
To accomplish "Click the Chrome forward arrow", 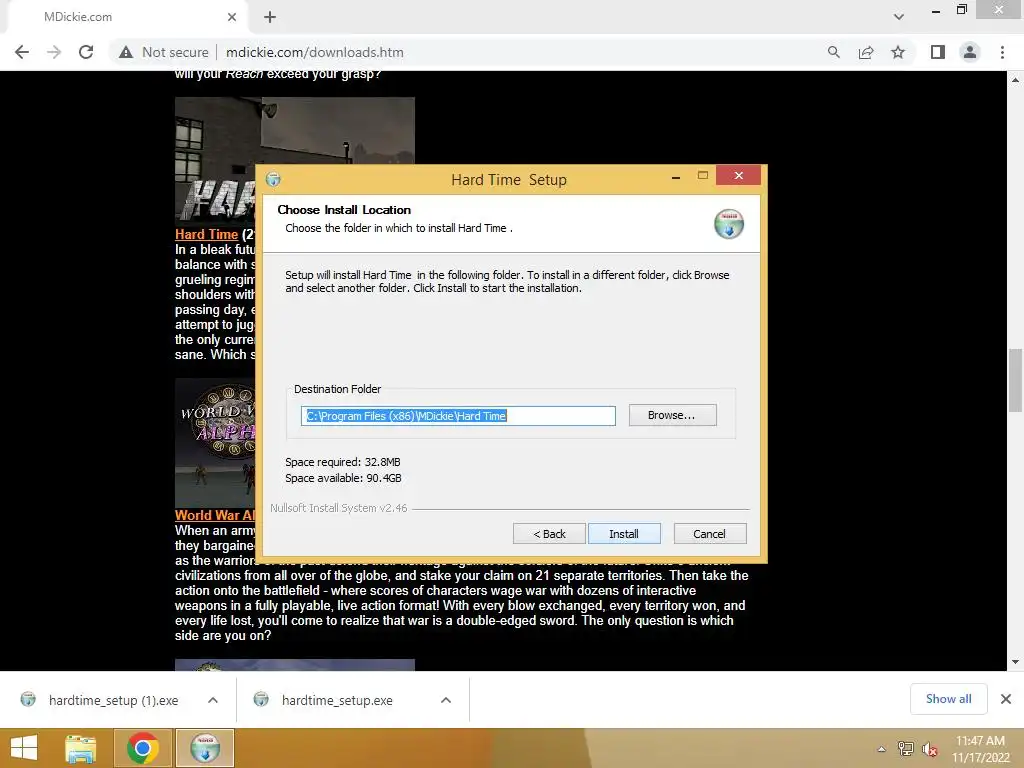I will pyautogui.click(x=54, y=52).
